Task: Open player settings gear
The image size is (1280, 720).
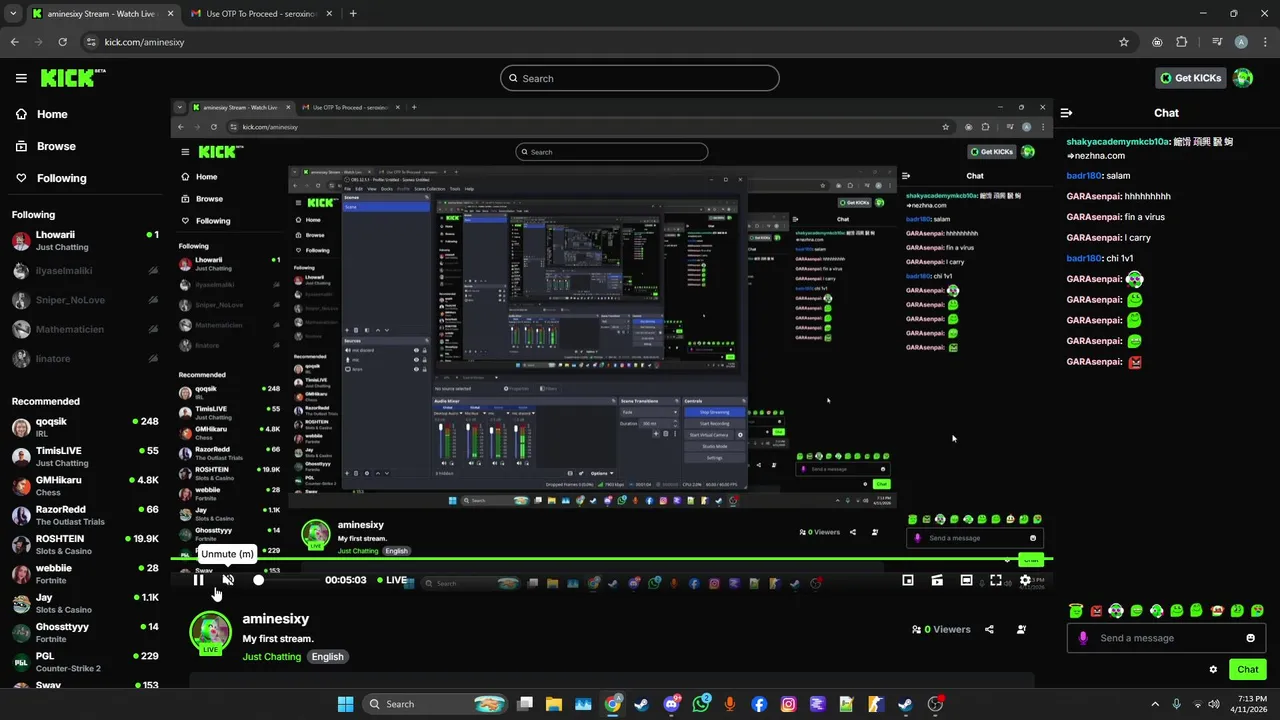Action: 1025,580
